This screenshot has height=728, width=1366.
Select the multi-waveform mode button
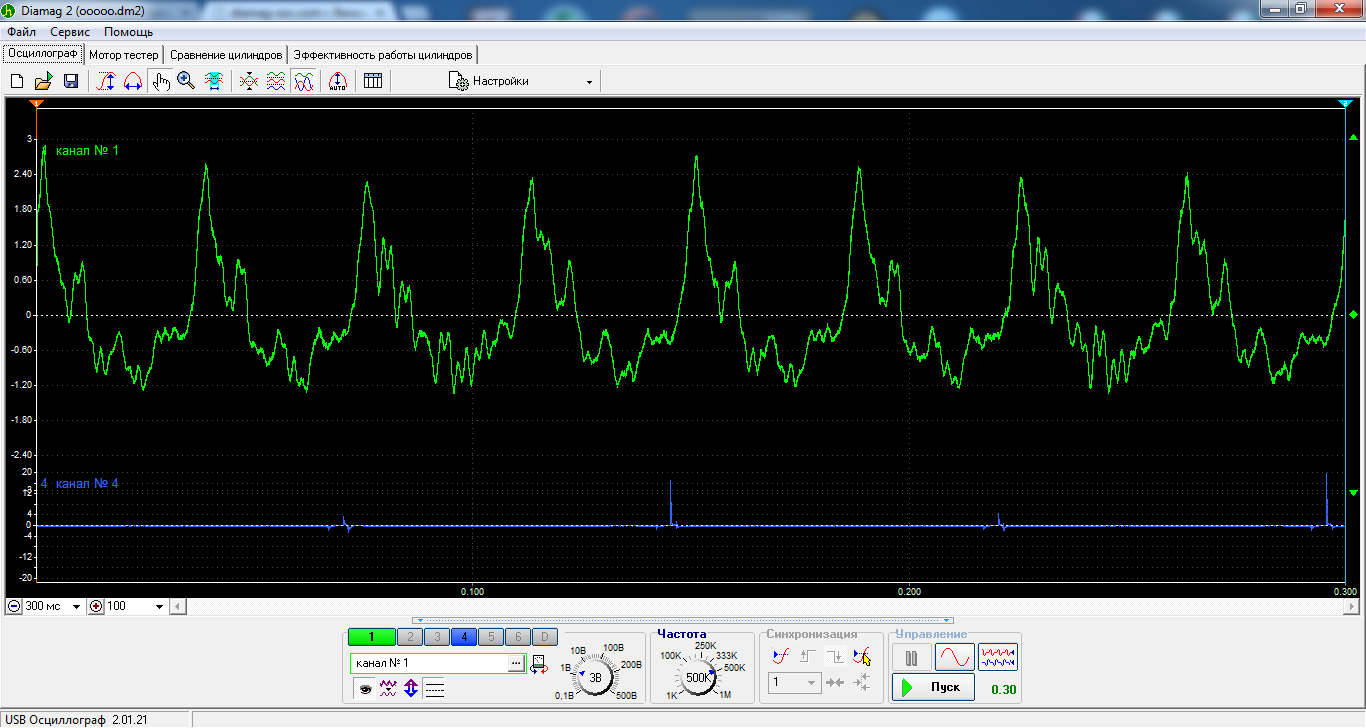tap(999, 658)
